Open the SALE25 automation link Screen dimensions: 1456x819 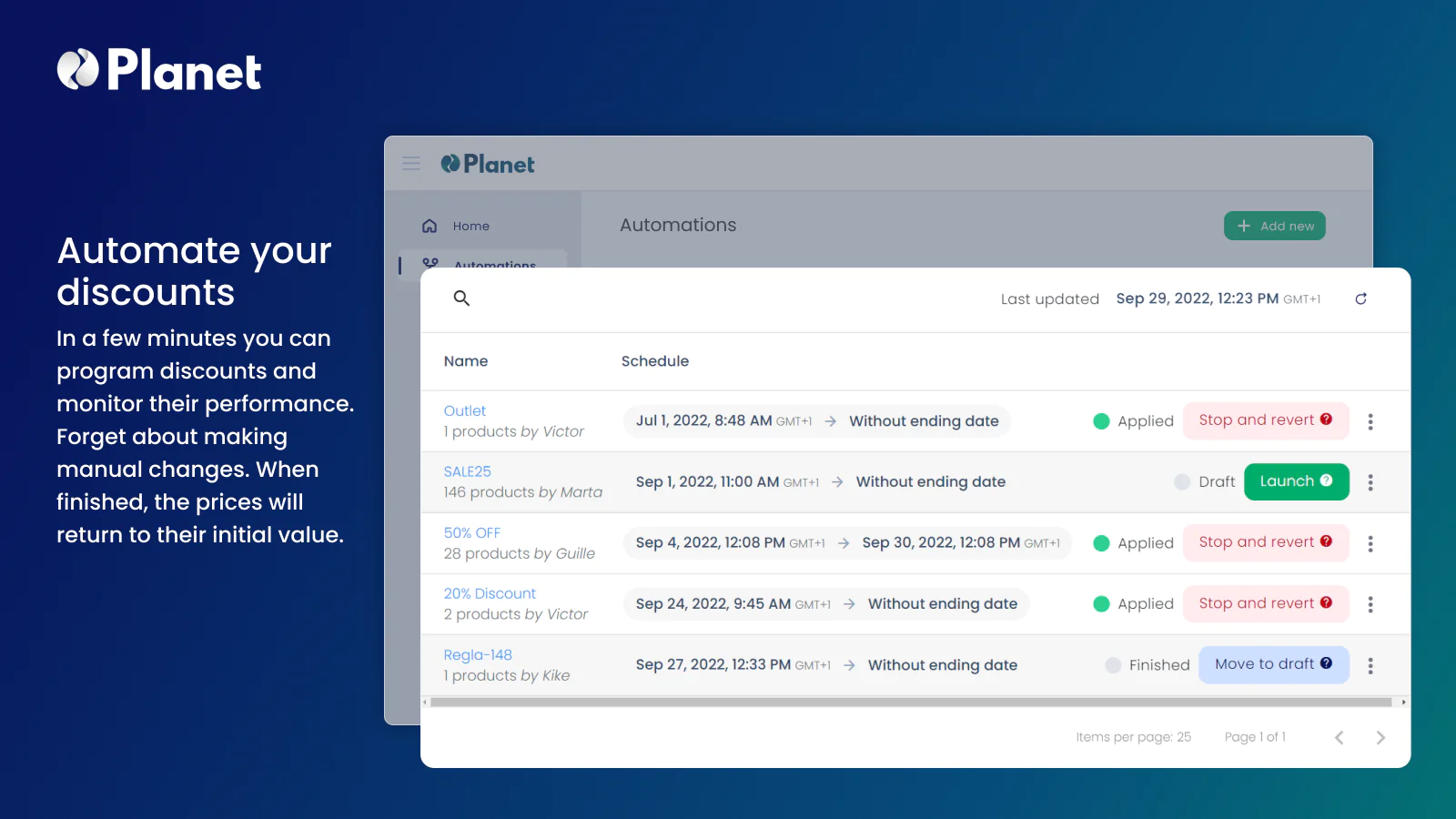point(467,471)
